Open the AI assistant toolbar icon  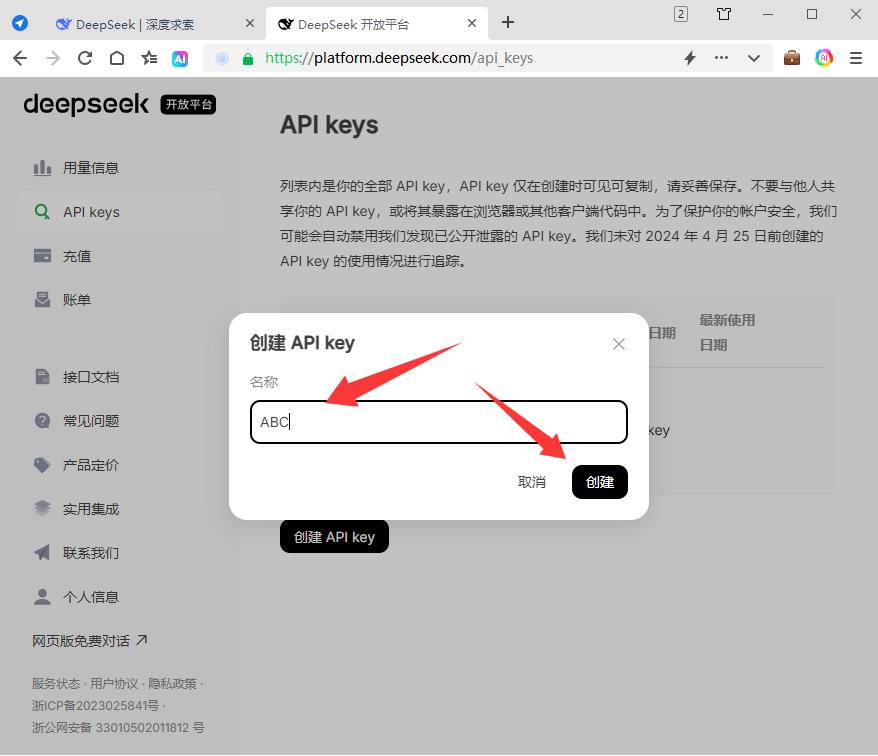pyautogui.click(x=180, y=58)
